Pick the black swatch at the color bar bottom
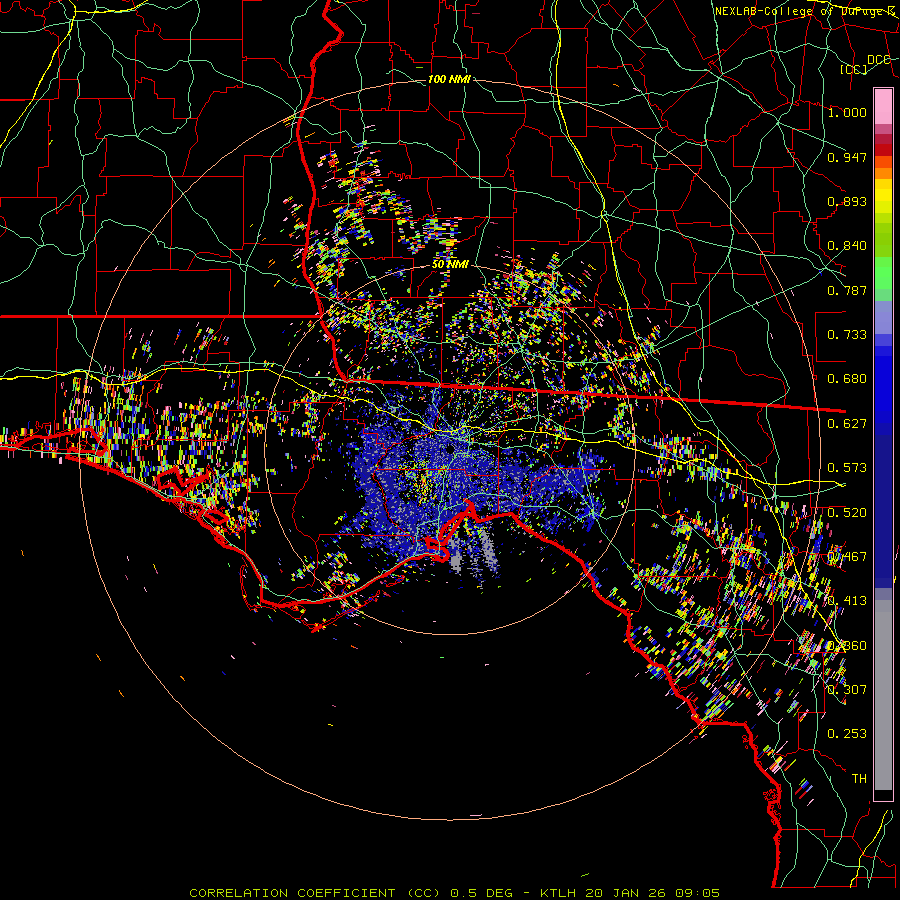Image resolution: width=900 pixels, height=900 pixels. 883,795
